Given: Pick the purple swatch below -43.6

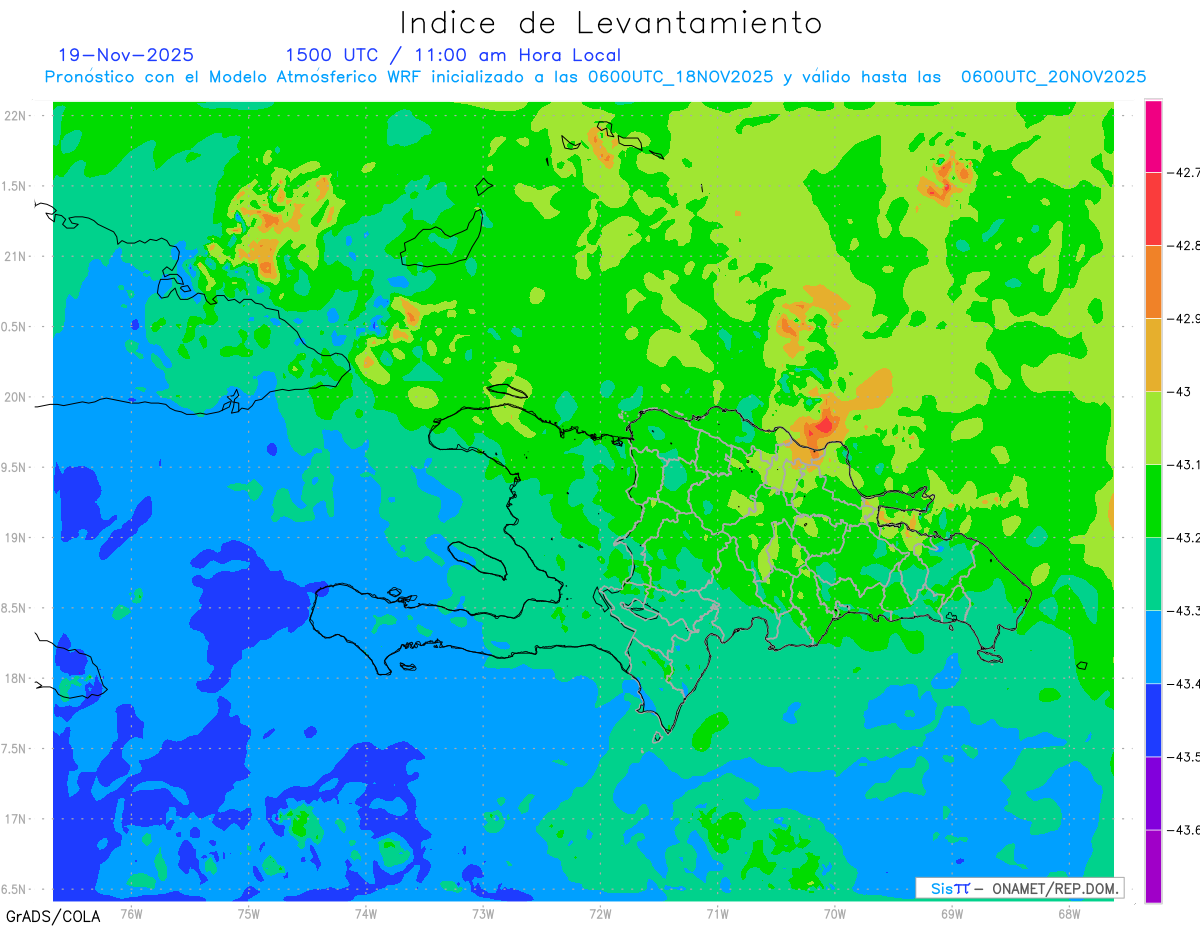Looking at the screenshot, I should (x=1153, y=865).
